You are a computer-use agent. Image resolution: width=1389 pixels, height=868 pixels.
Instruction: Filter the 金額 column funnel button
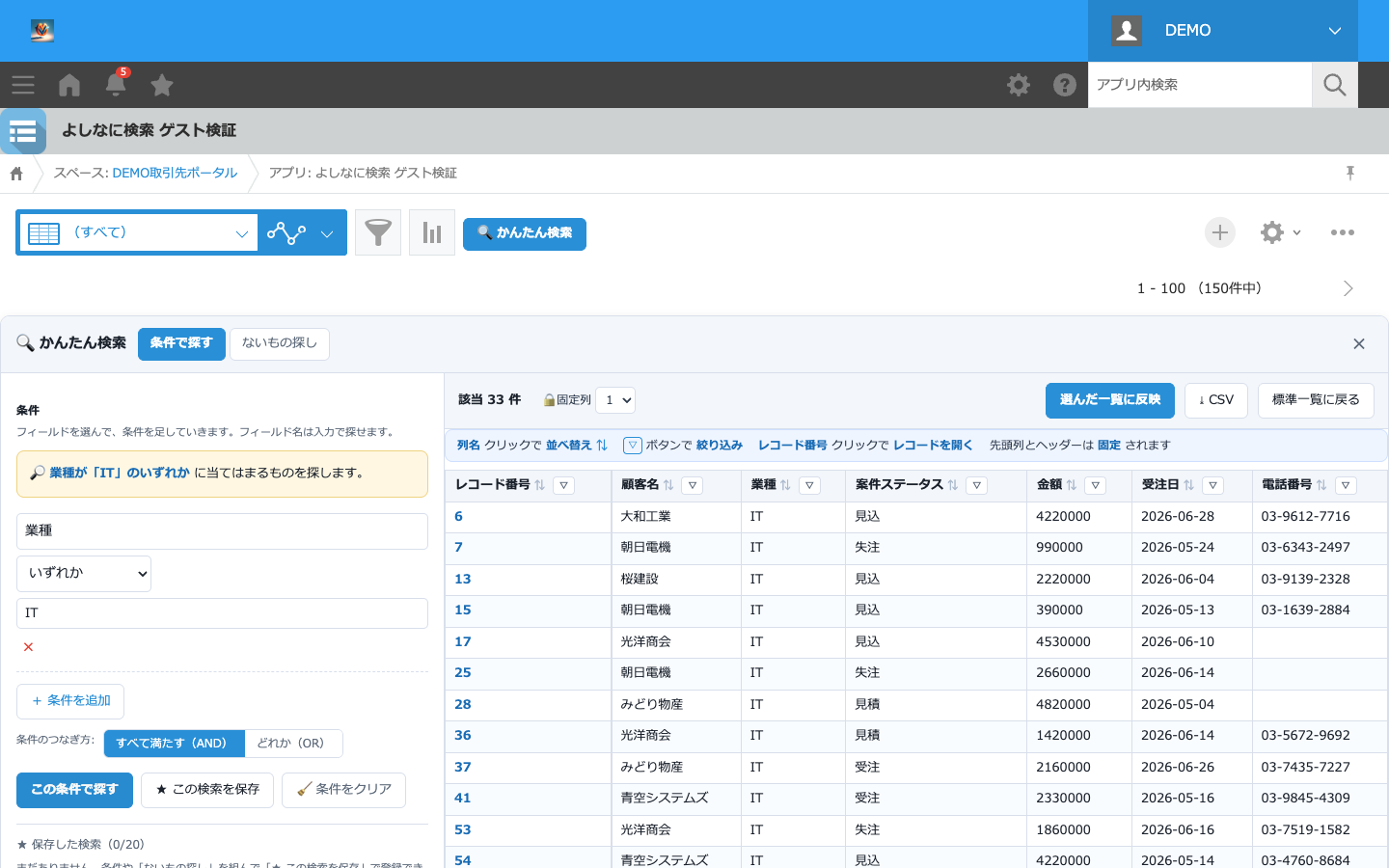point(1096,485)
